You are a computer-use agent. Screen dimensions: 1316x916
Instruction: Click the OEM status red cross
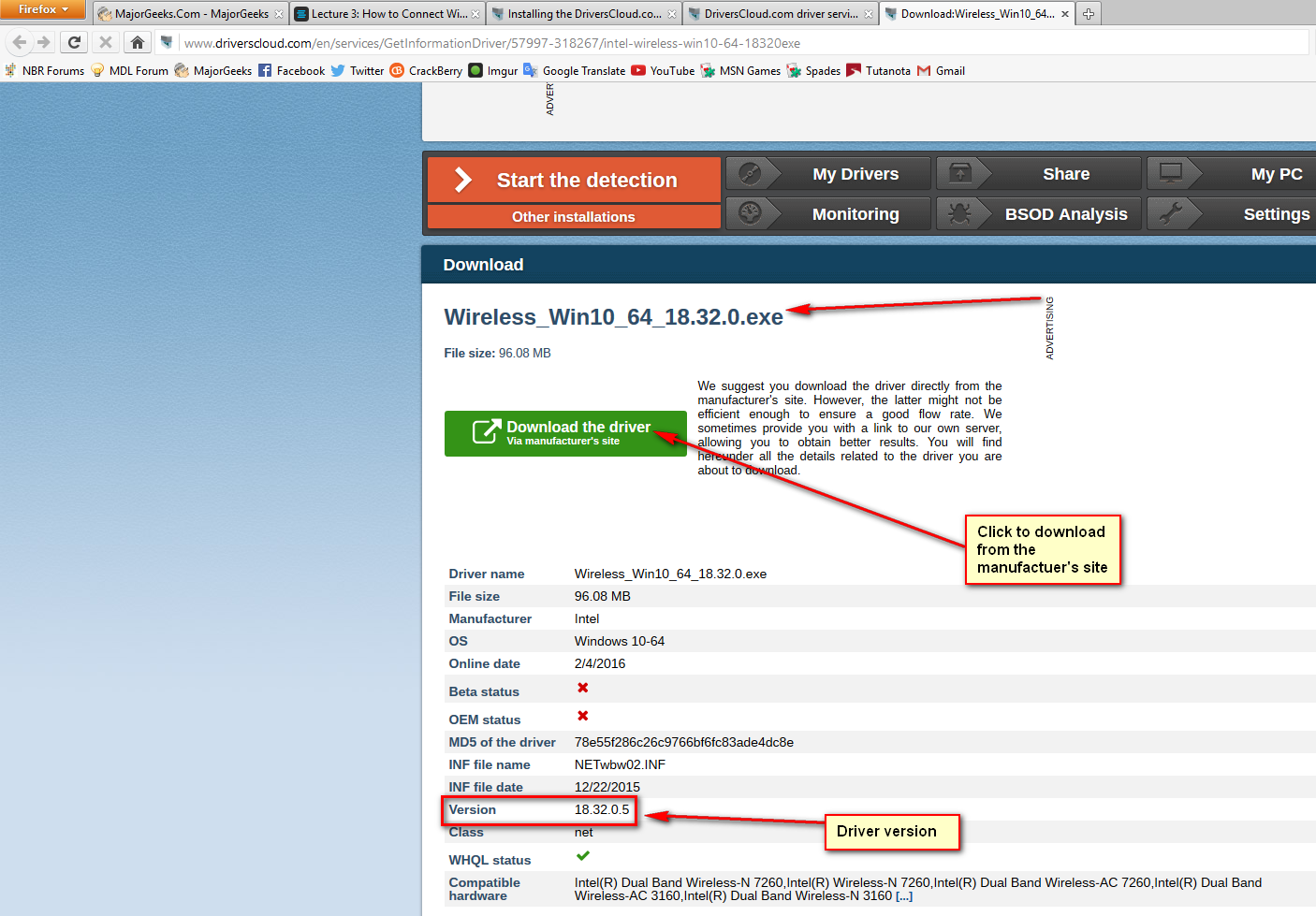(x=583, y=716)
